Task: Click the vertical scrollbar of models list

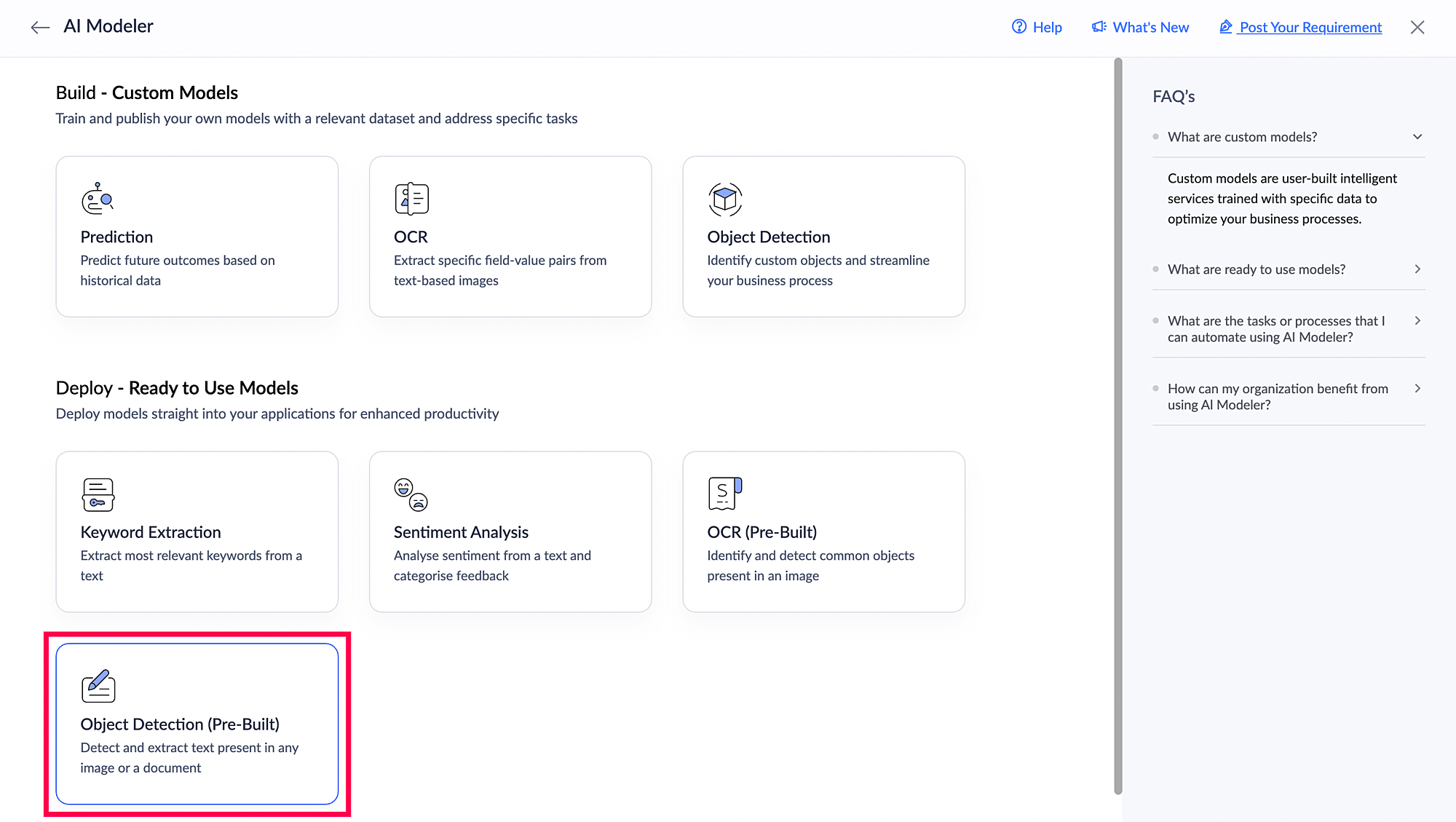Action: tap(1118, 426)
